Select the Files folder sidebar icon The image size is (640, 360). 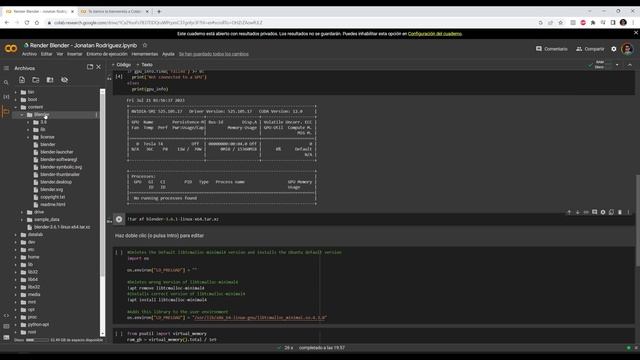pyautogui.click(x=6, y=111)
